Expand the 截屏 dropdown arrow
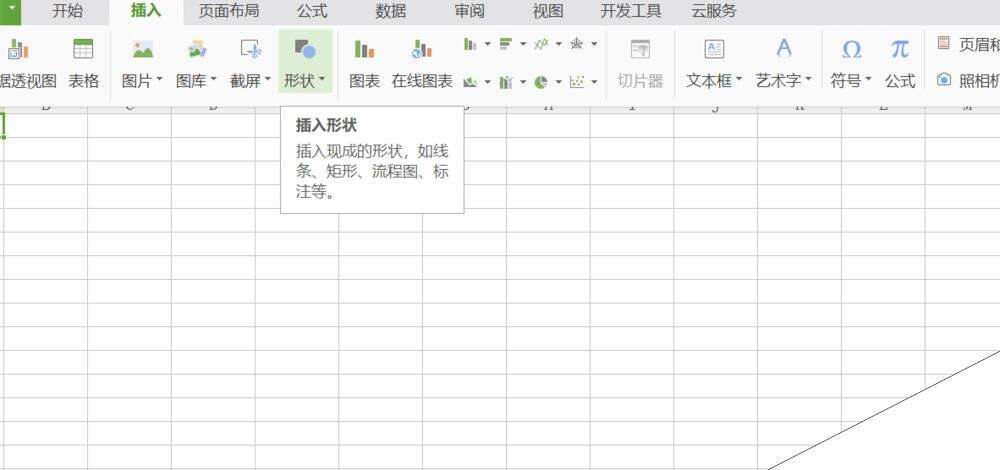 (268, 80)
